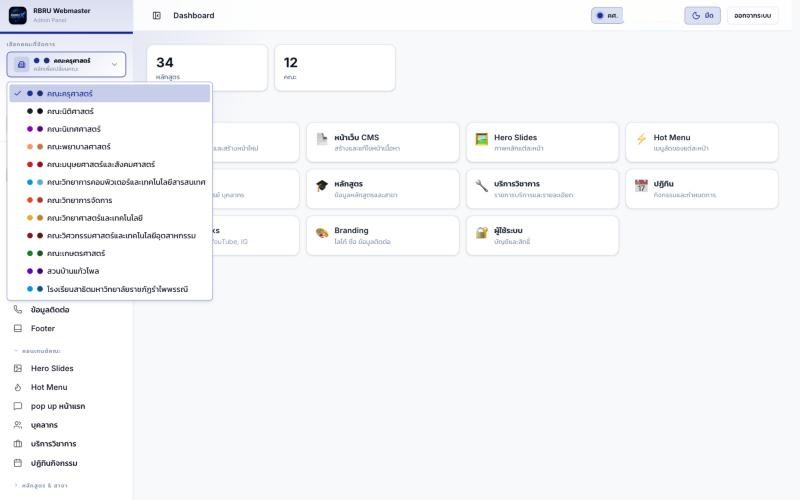Click the wrench academic services icon
This screenshot has width=800, height=500.
click(x=482, y=186)
